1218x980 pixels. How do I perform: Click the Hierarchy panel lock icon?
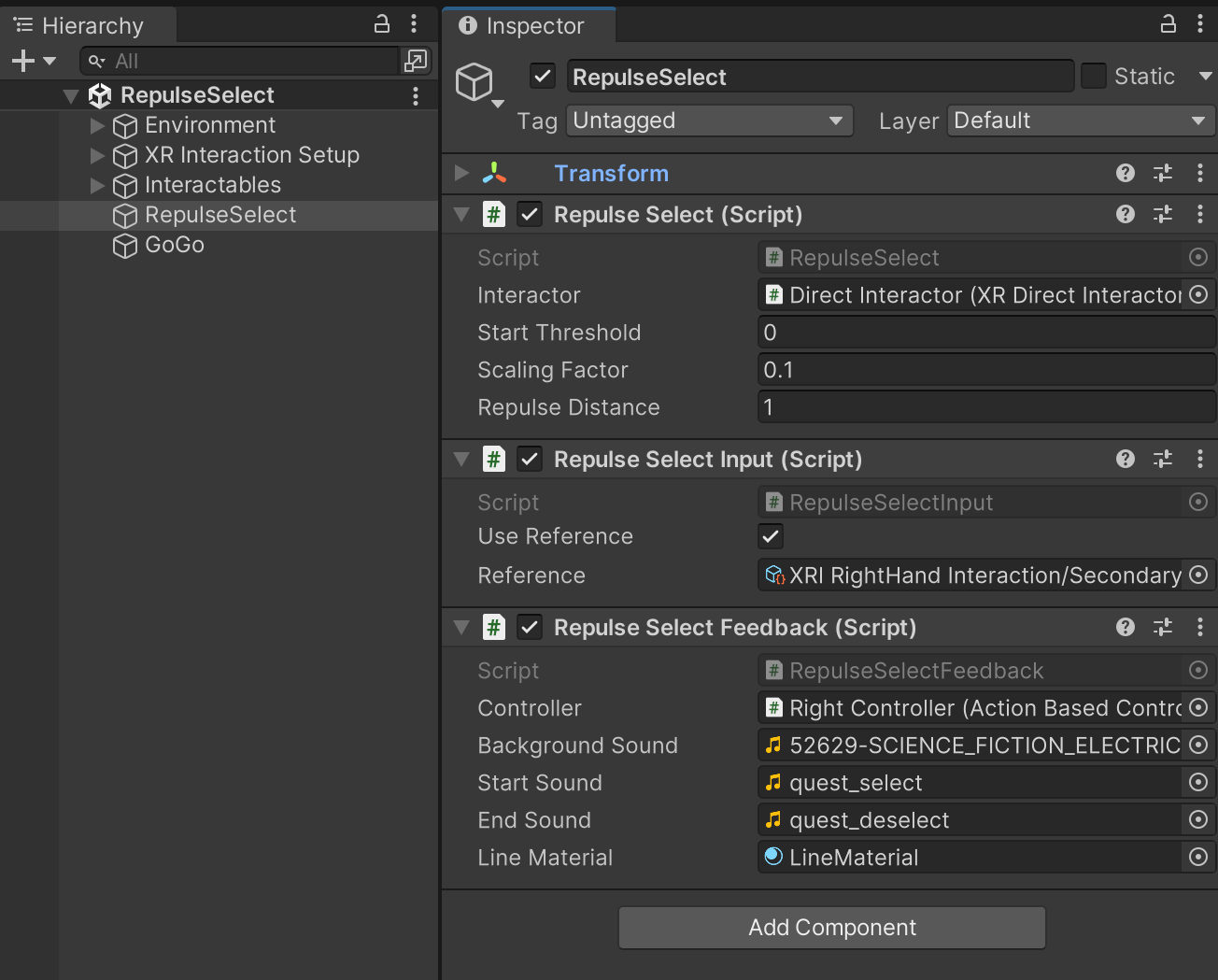pos(382,24)
